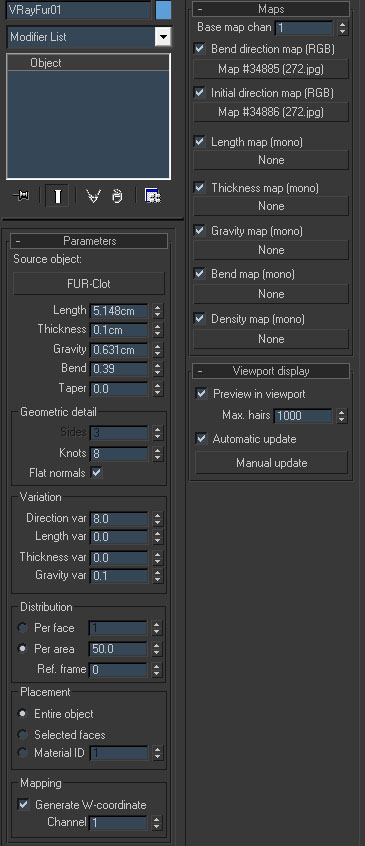
Task: Select the Per face radio button
Action: coord(22,628)
